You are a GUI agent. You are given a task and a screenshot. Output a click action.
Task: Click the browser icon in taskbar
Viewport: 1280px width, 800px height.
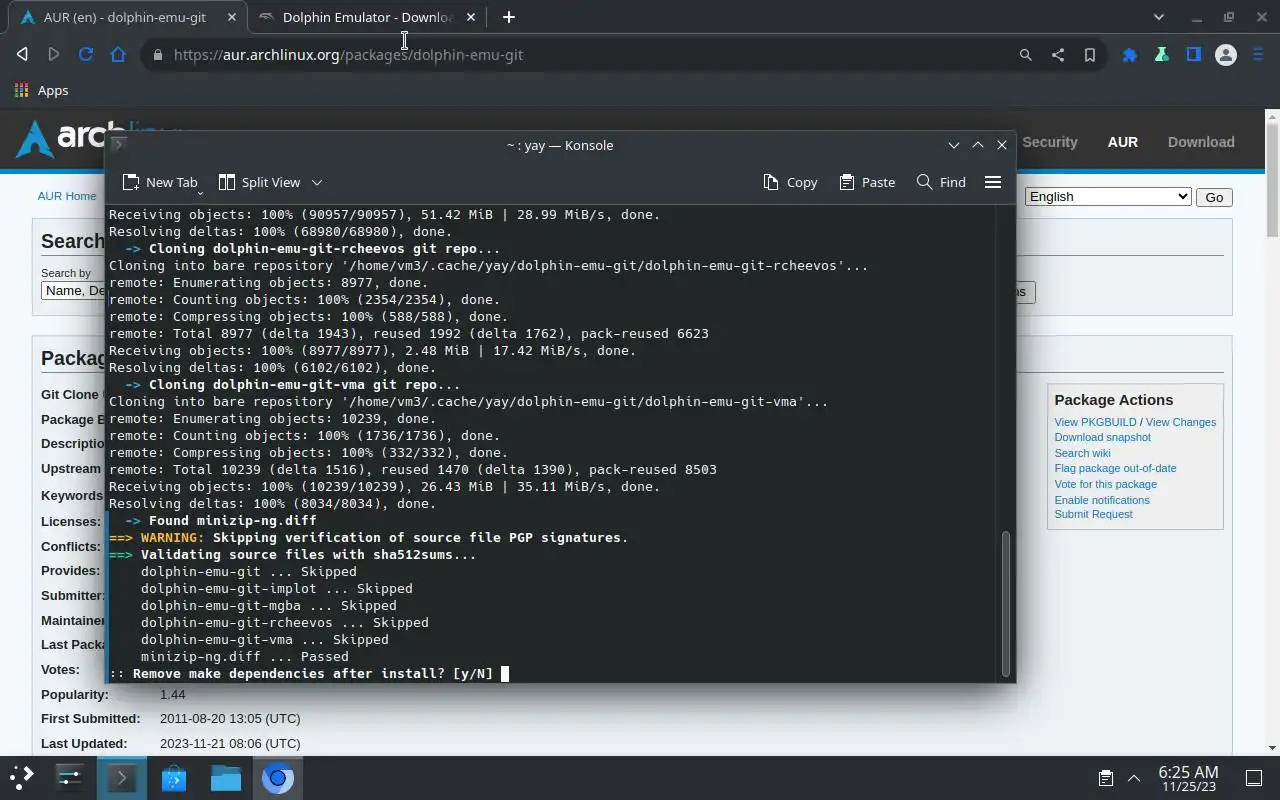(278, 777)
